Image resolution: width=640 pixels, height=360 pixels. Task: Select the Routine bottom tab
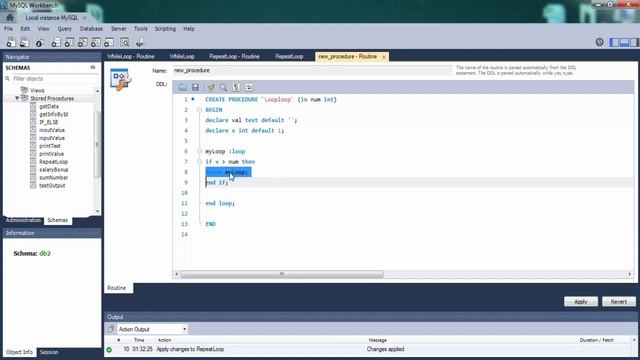tap(117, 288)
